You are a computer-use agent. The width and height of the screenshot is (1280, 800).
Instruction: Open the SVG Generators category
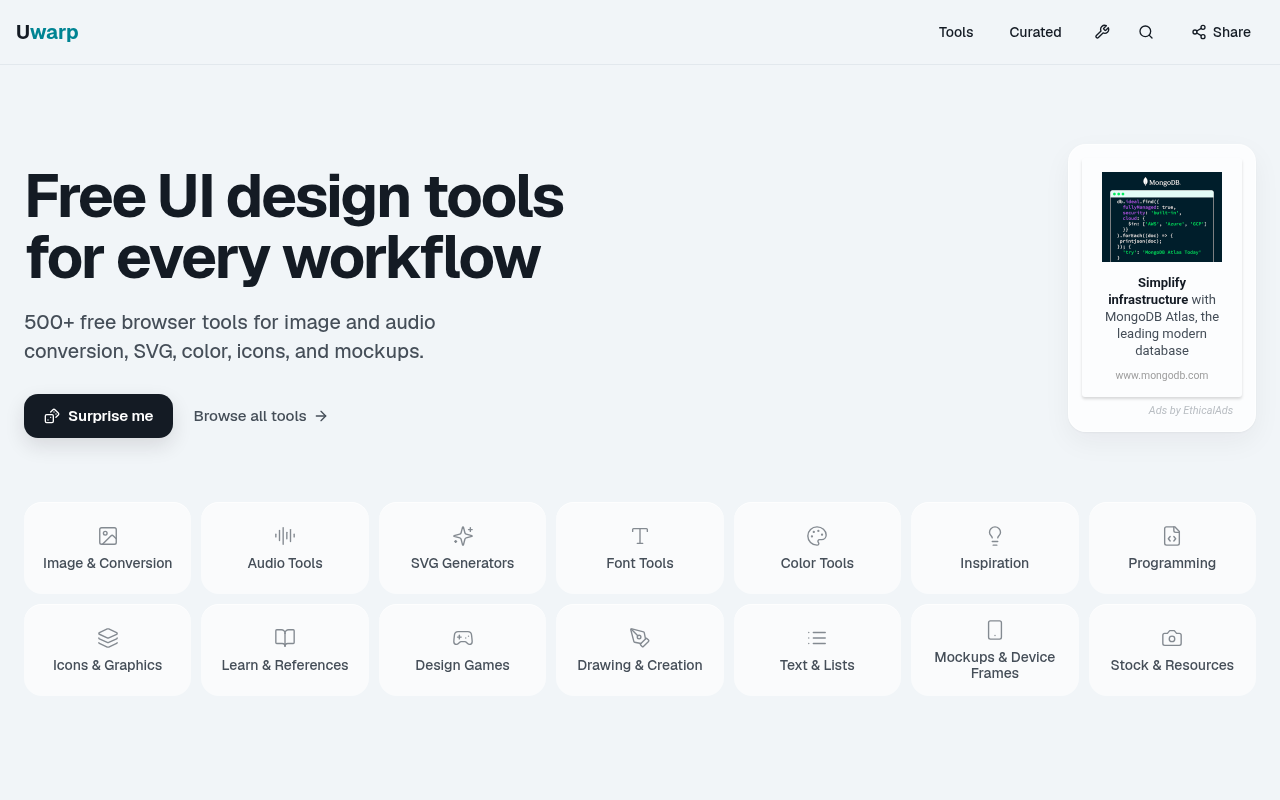pos(462,548)
